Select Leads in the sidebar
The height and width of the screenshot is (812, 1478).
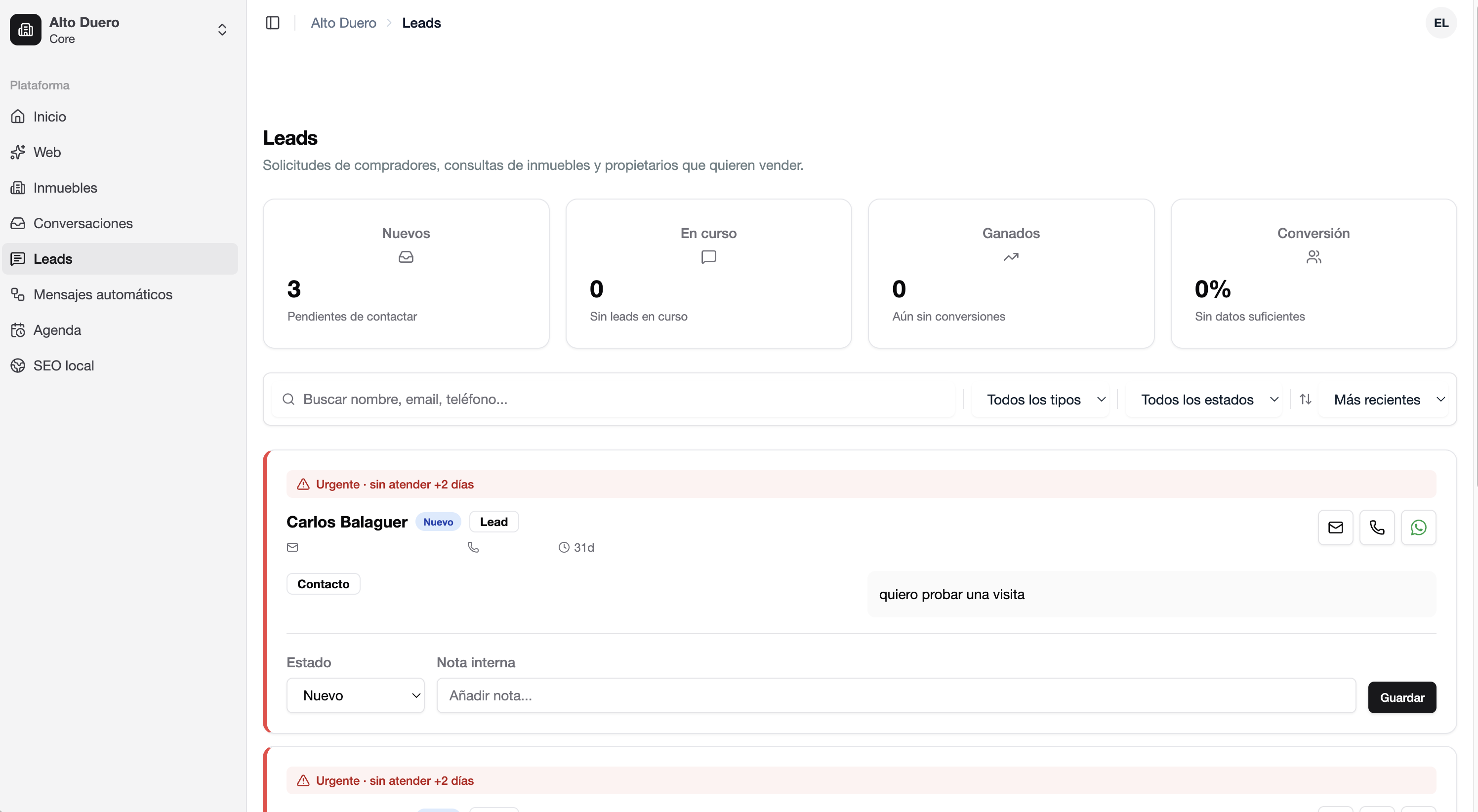120,259
